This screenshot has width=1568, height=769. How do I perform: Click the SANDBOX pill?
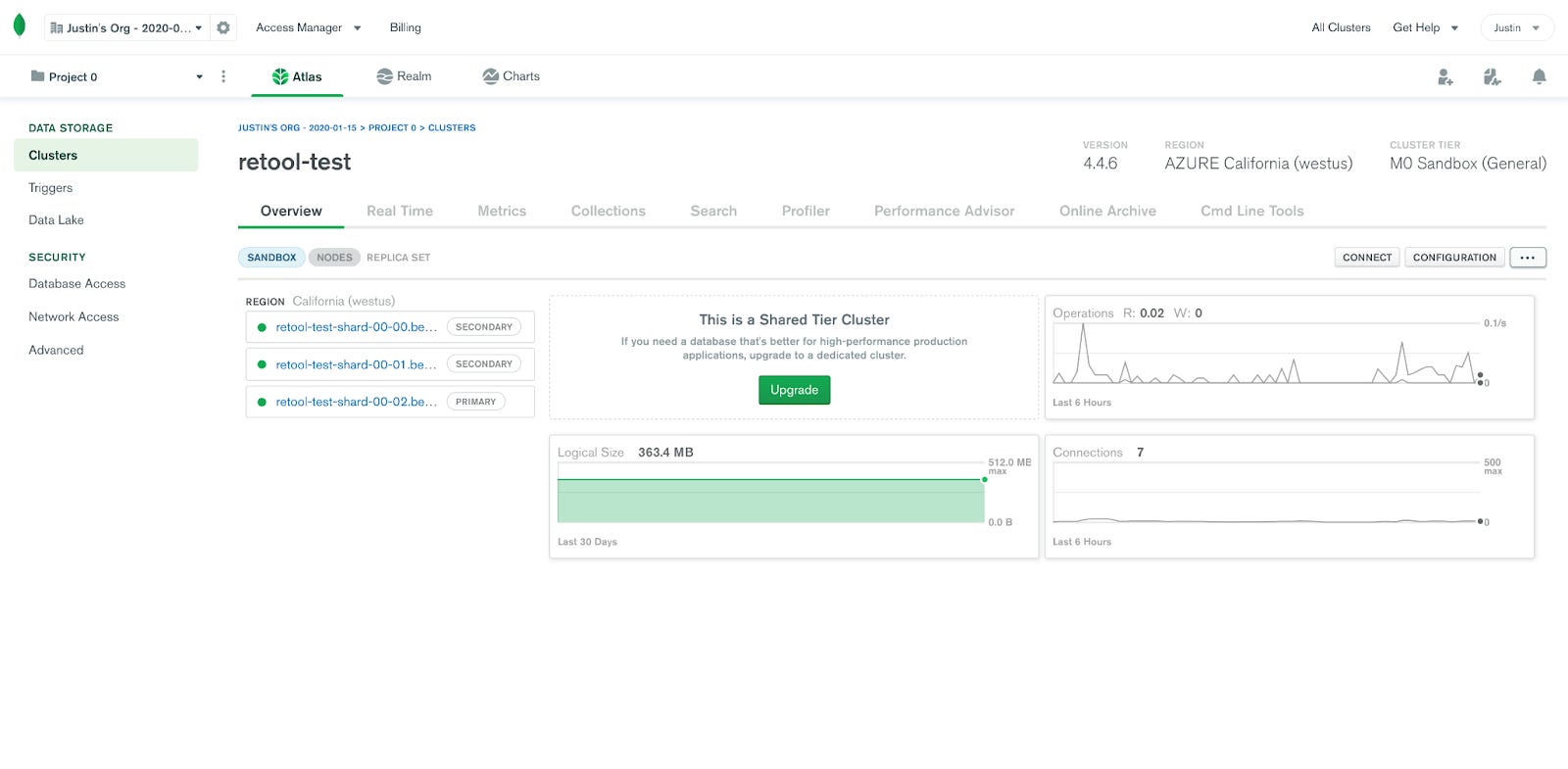point(271,258)
